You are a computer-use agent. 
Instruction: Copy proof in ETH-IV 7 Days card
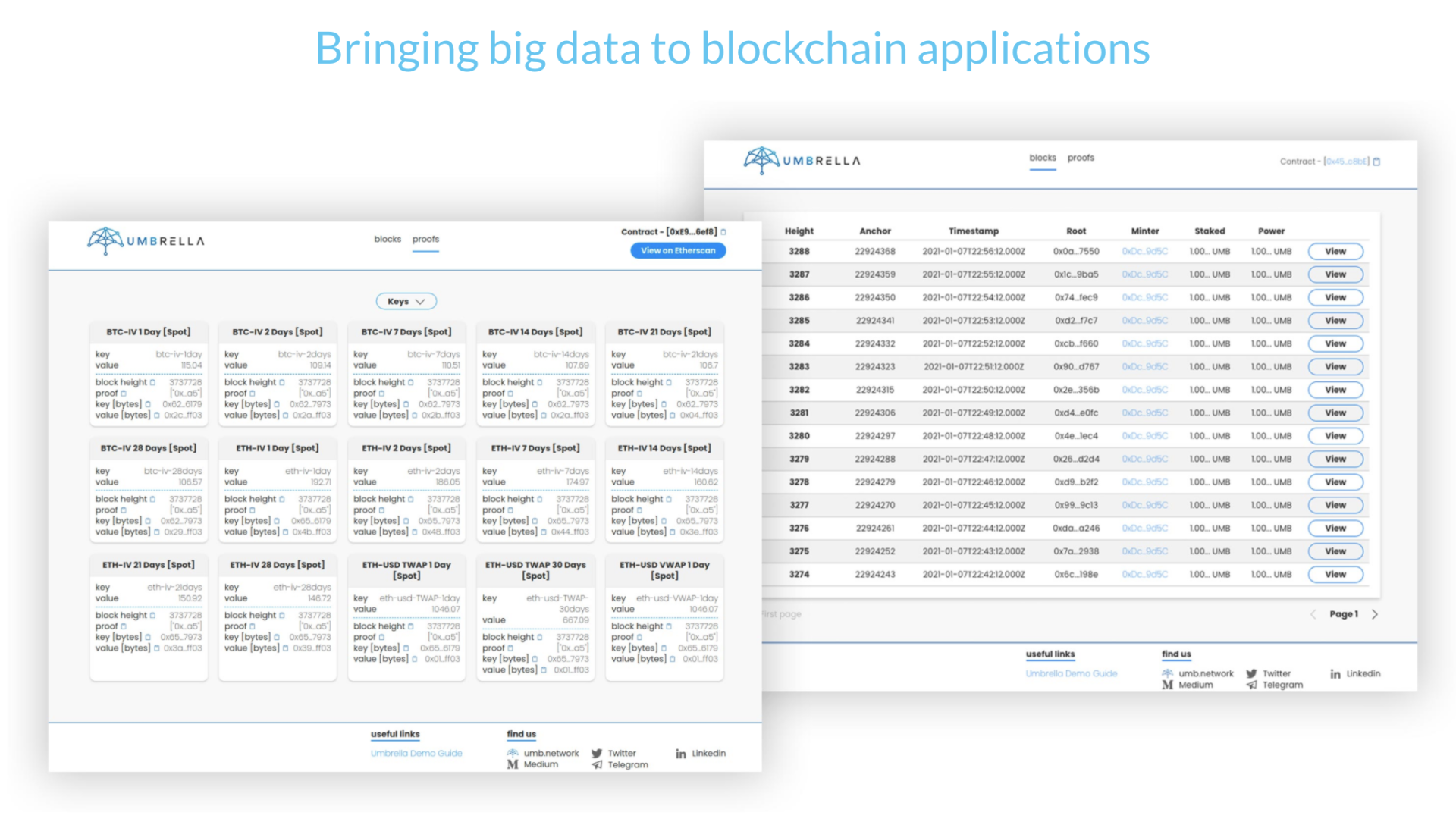pyautogui.click(x=510, y=510)
